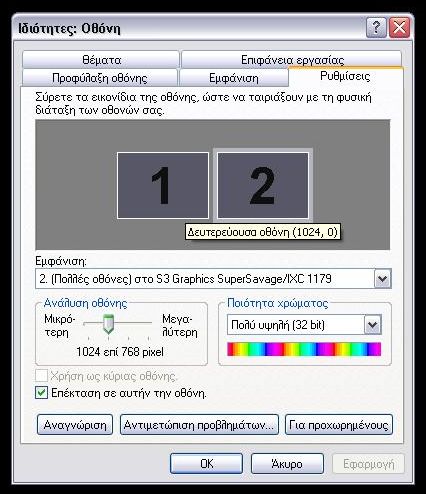
Task: Open Αντιμετώπιση προβλημάτων troubleshooting button
Action: coord(199,425)
